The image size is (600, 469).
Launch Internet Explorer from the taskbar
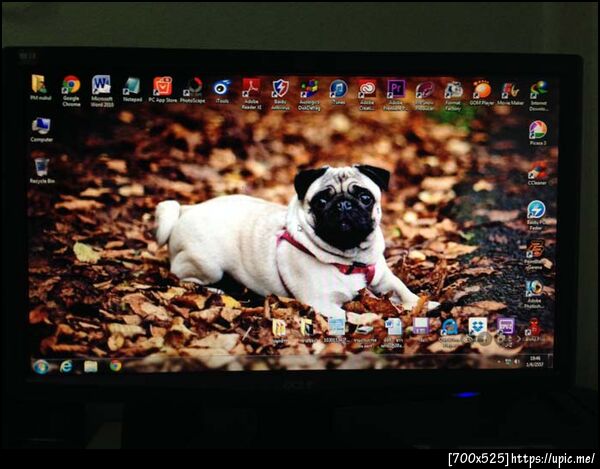[x=66, y=366]
